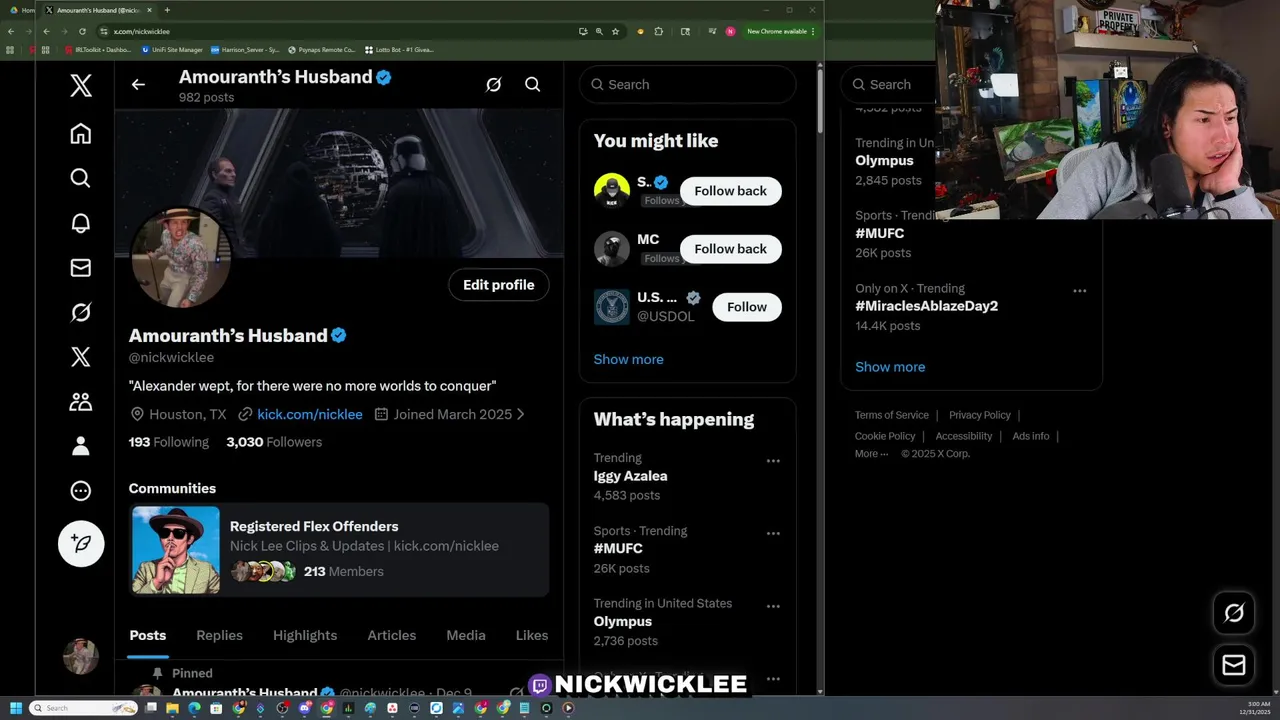Open Grok from the left sidebar
The image size is (1280, 720).
click(81, 312)
